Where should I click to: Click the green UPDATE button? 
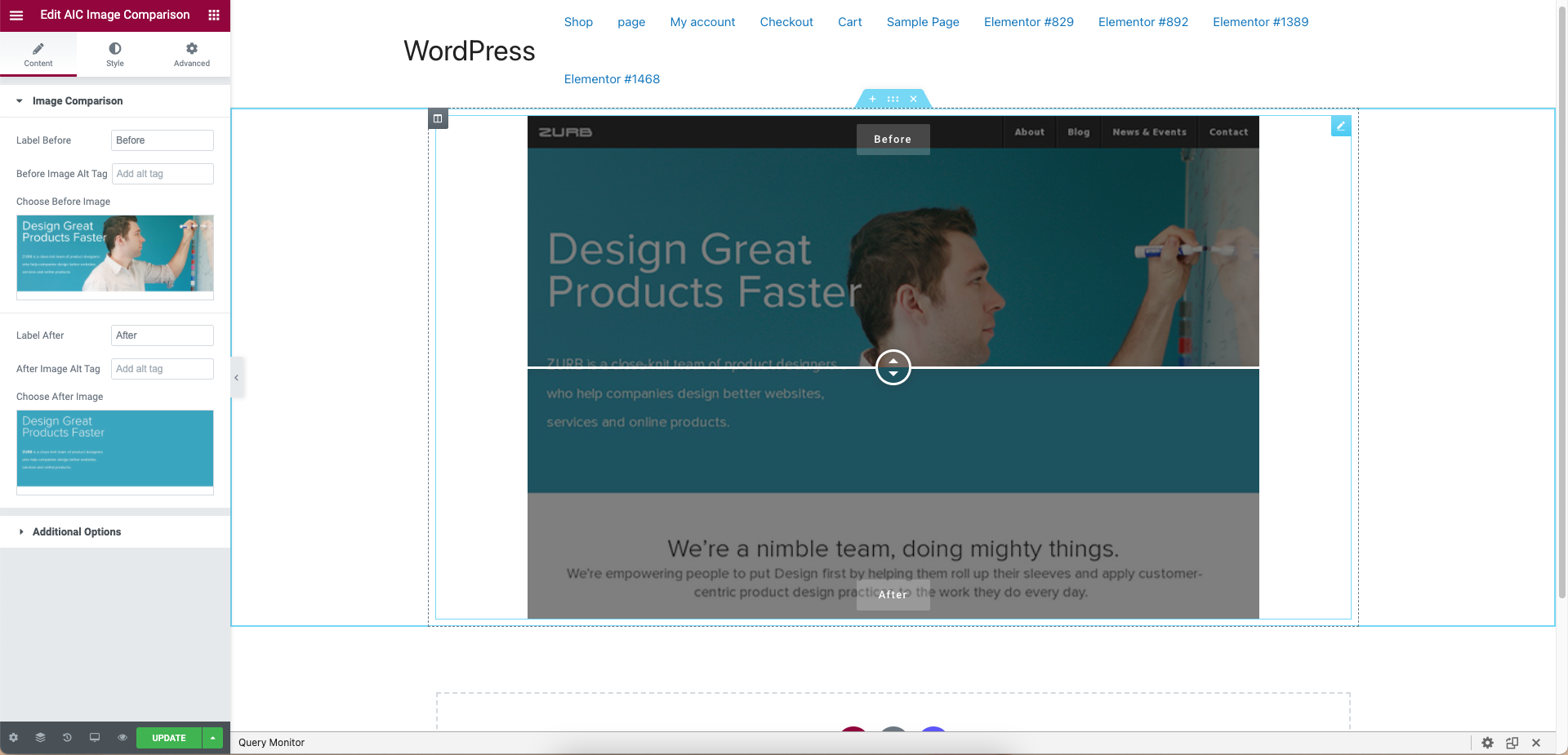pos(169,738)
